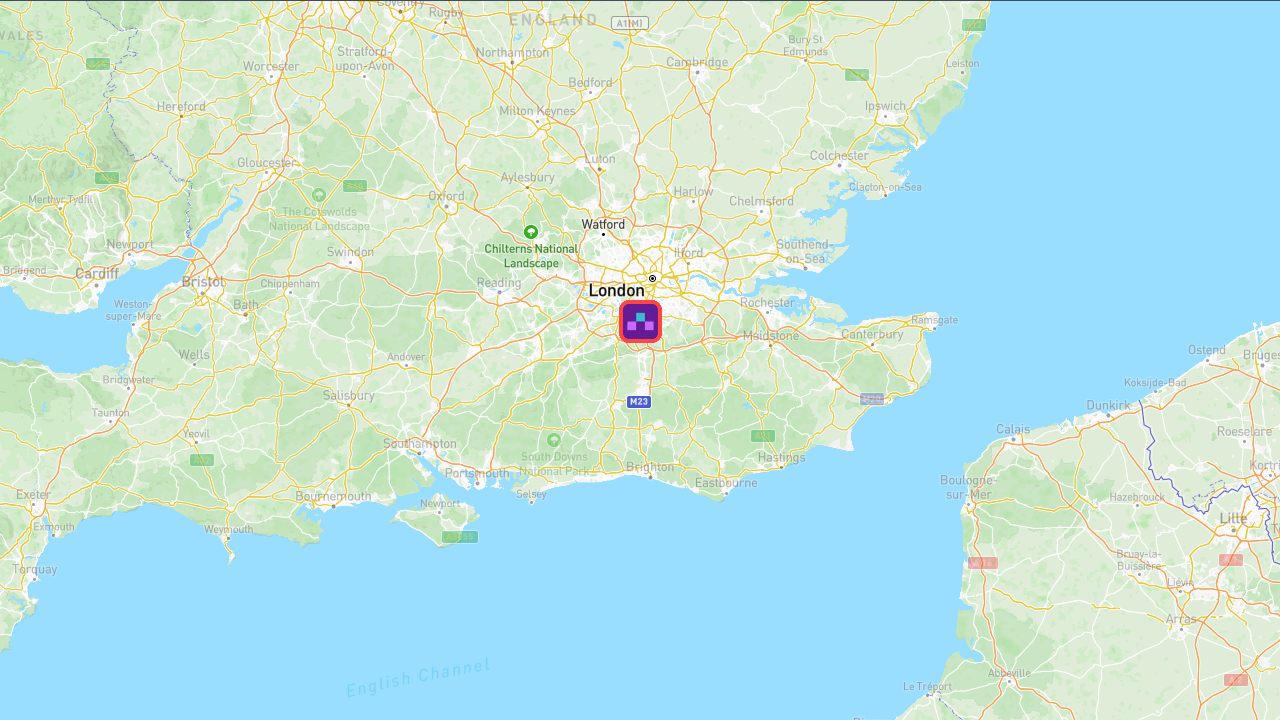Screen dimensions: 1280x720
Task: Select the Watford town label
Action: coord(603,224)
